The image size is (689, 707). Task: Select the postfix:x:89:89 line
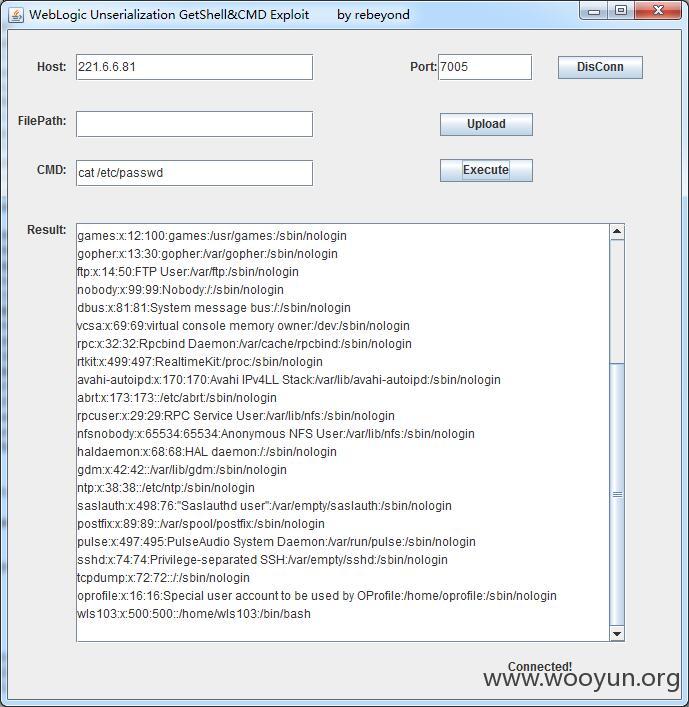[201, 524]
